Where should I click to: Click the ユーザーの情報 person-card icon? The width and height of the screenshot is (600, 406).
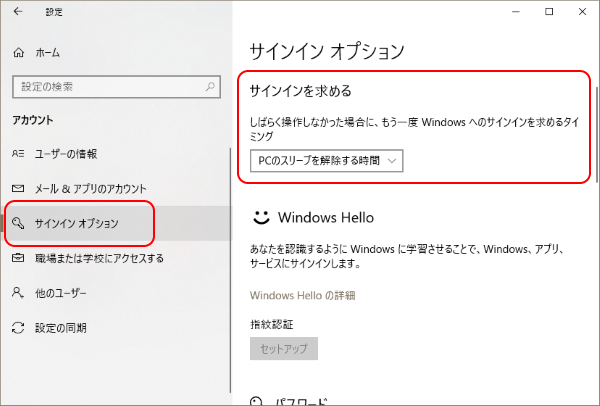click(x=18, y=154)
